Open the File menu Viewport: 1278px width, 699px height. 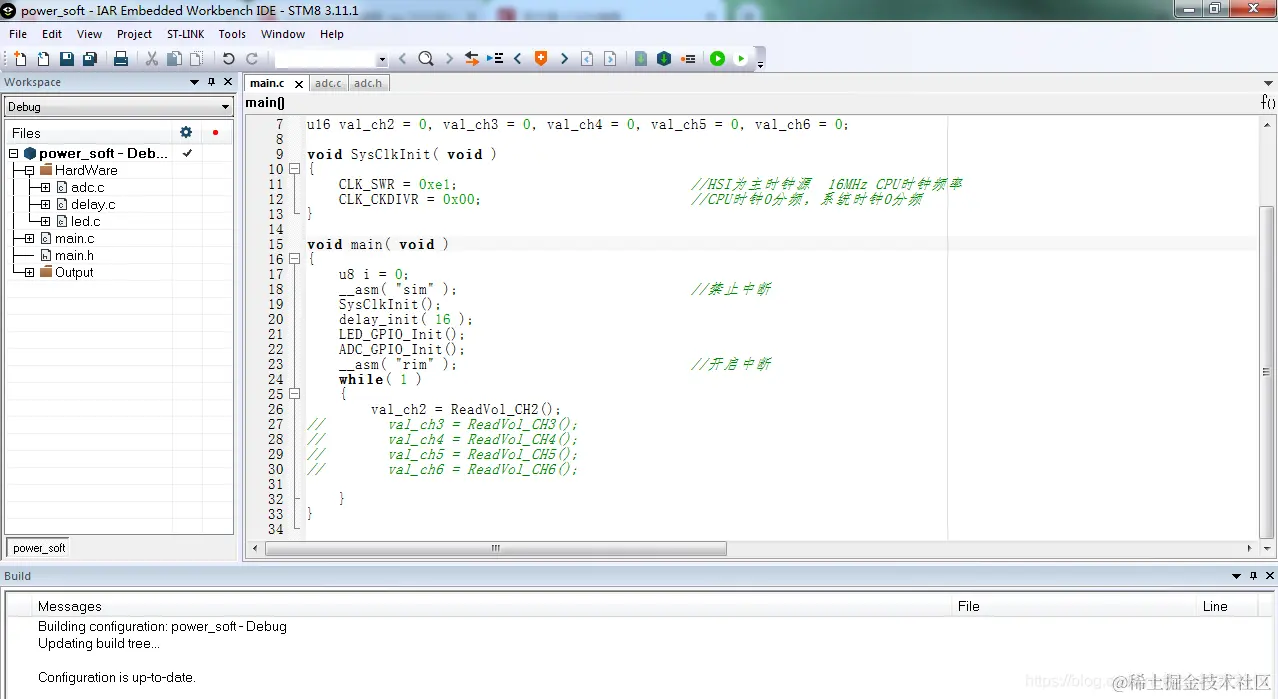[18, 34]
